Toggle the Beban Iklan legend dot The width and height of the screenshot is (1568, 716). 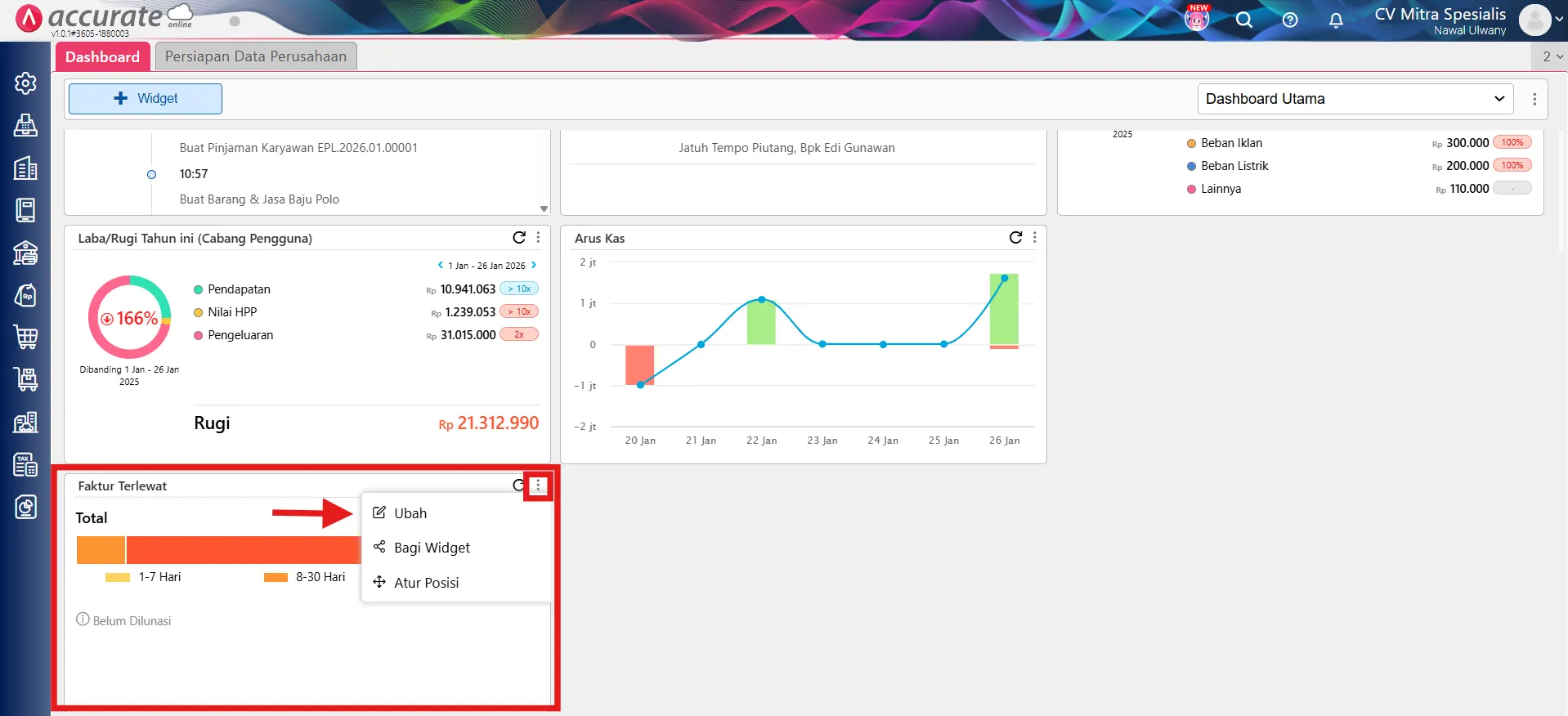(1191, 143)
